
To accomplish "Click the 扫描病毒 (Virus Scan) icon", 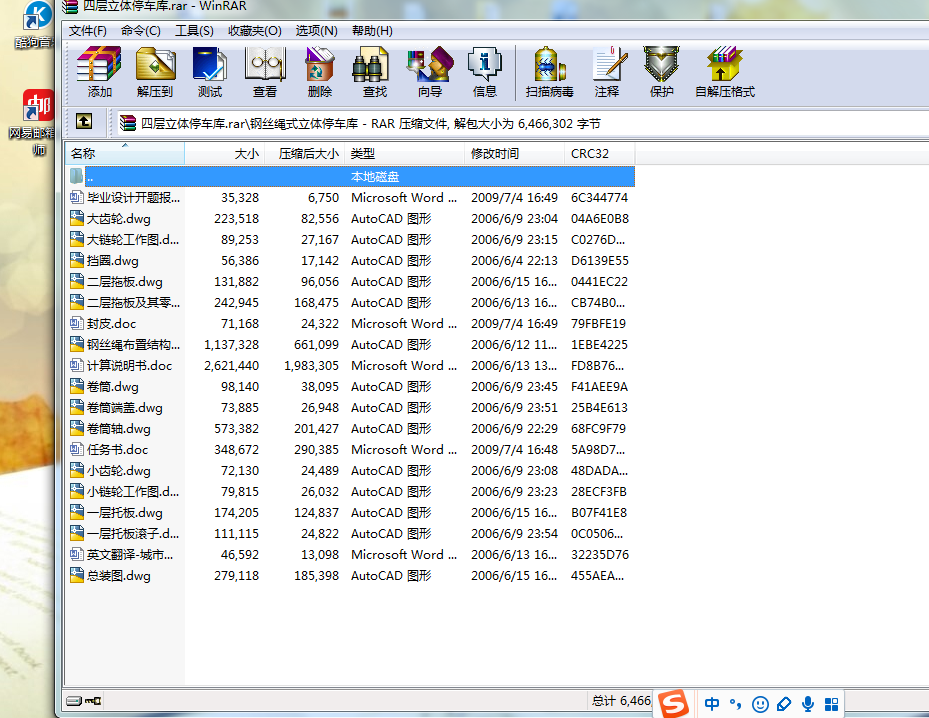I will 549,72.
